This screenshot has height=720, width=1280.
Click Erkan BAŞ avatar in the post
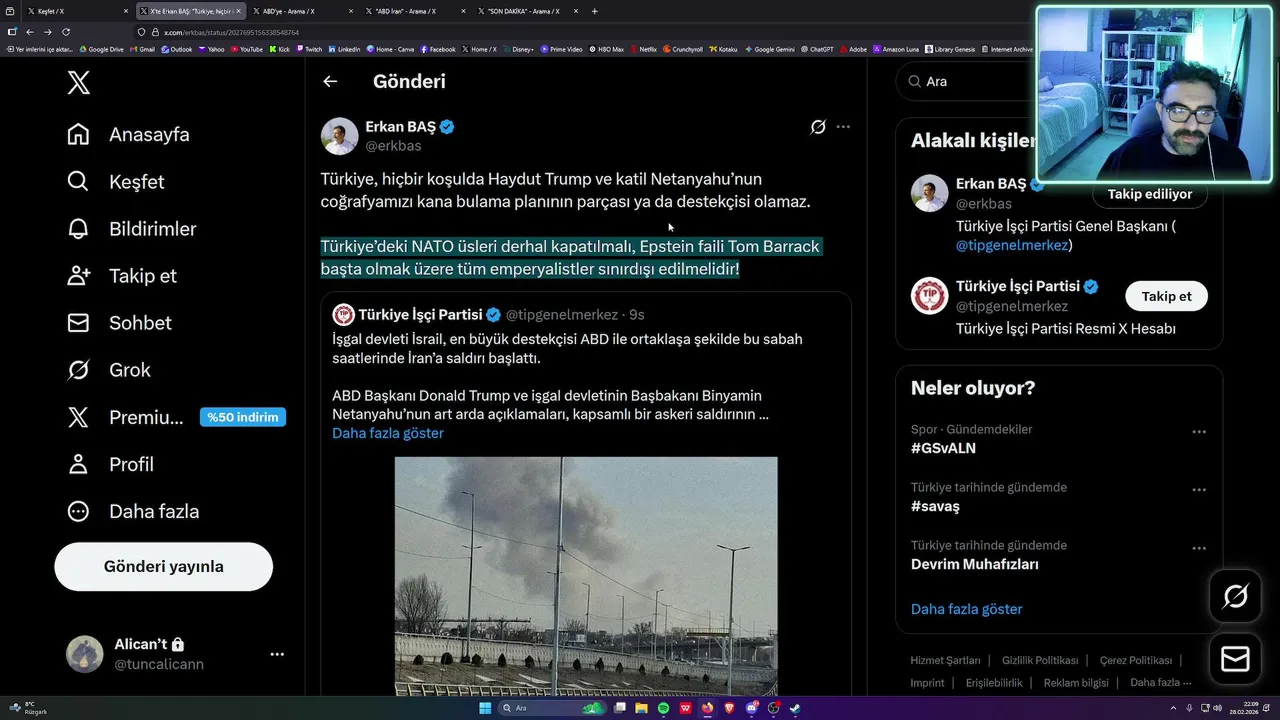coord(339,136)
